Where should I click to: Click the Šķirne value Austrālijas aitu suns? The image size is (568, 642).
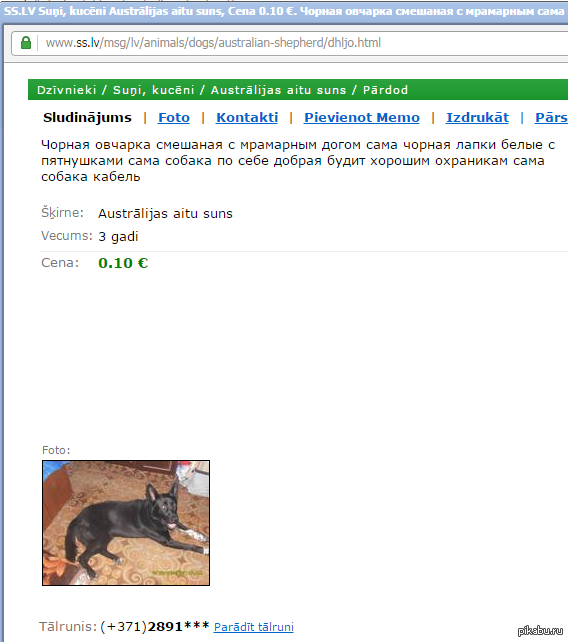point(165,213)
